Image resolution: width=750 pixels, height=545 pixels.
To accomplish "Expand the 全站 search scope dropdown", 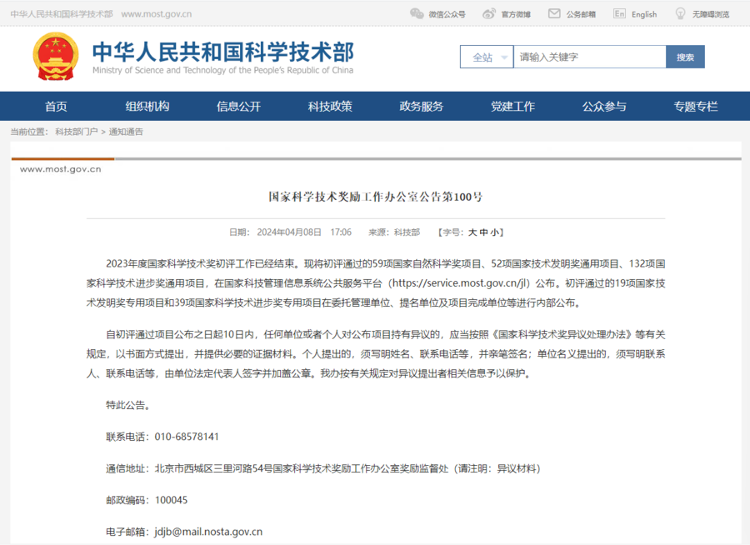I will pyautogui.click(x=486, y=57).
